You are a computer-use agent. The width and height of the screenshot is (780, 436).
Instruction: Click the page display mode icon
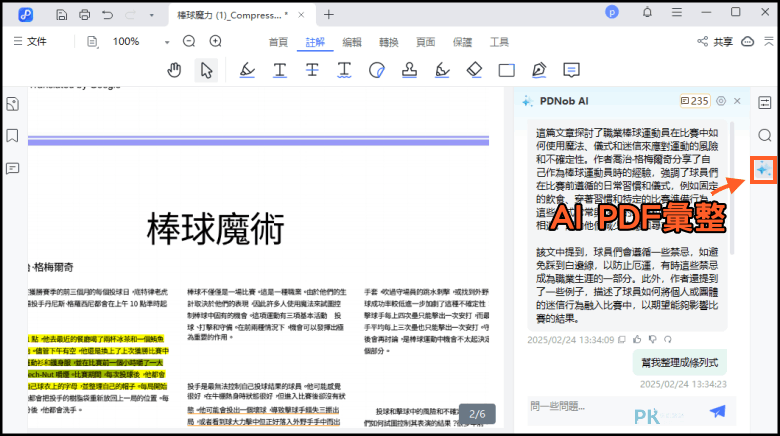(93, 41)
